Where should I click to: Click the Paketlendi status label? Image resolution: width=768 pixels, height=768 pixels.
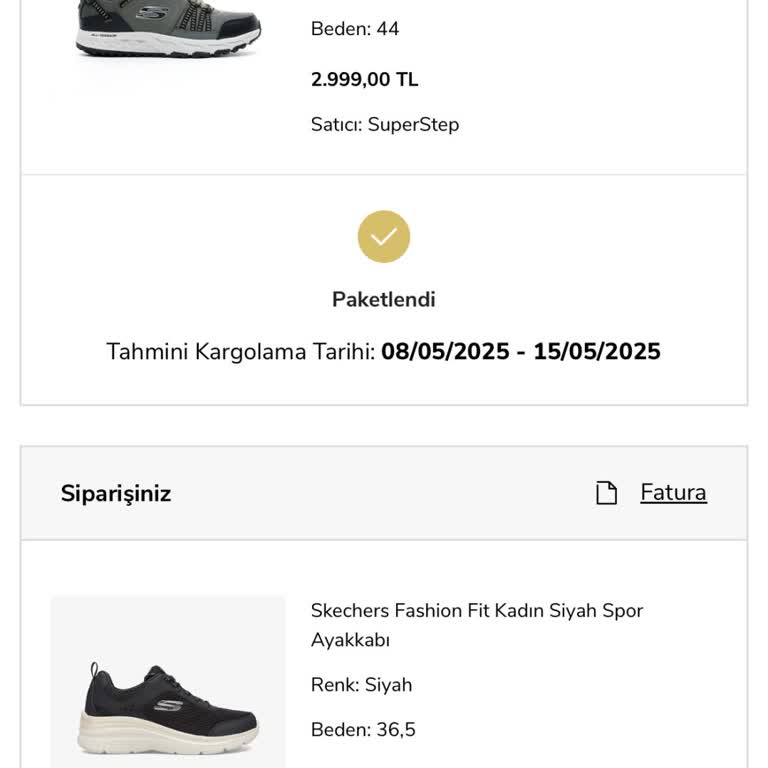pos(384,300)
